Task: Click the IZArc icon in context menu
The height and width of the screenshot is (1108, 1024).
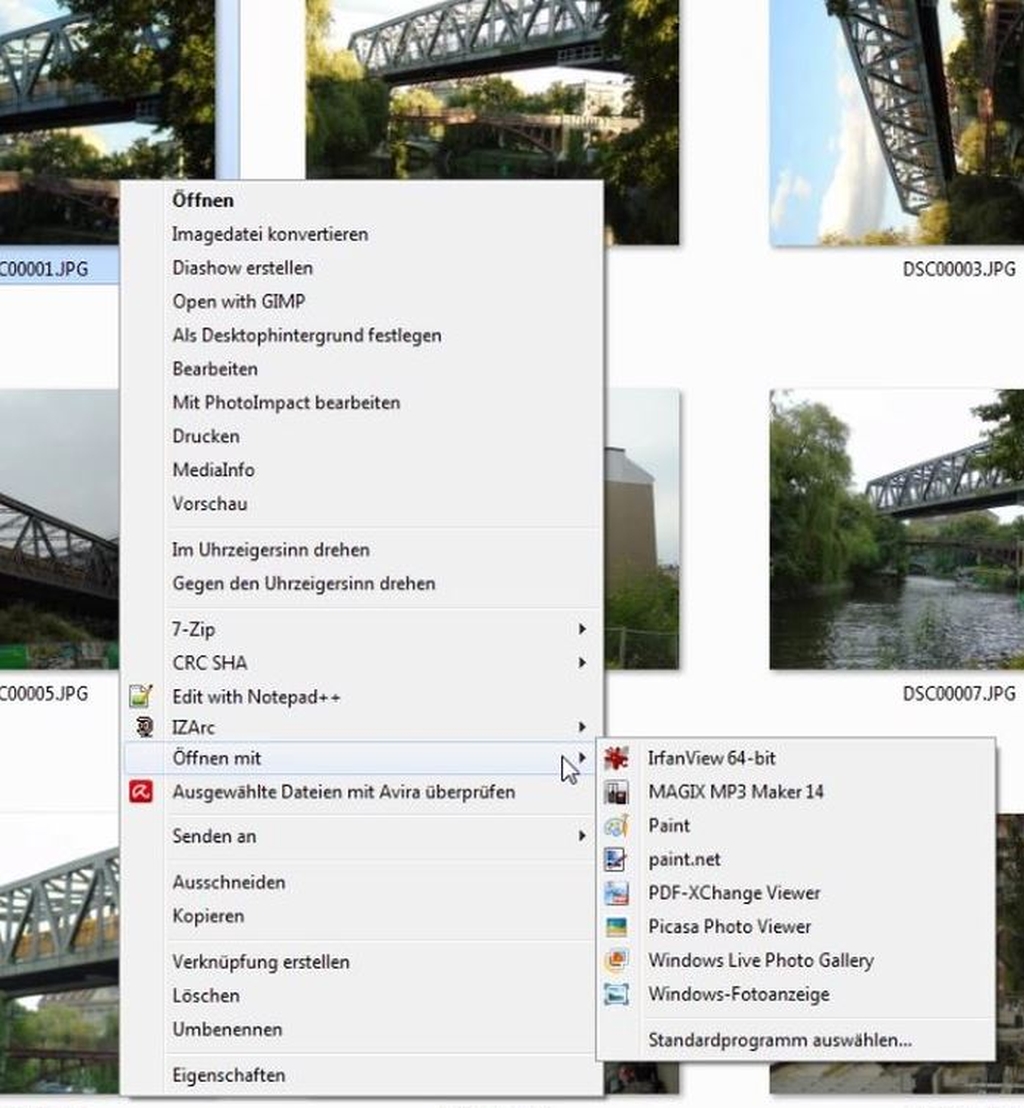Action: click(x=144, y=727)
